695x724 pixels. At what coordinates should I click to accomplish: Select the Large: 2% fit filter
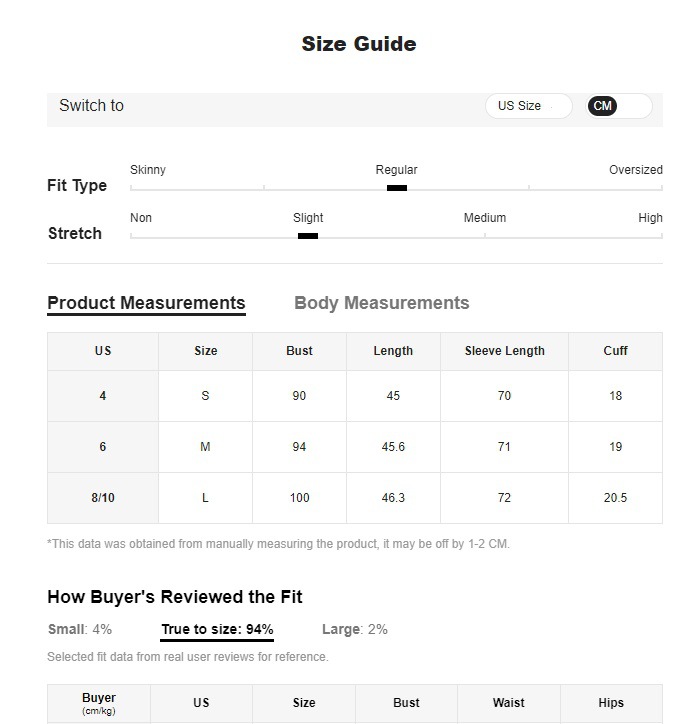coord(355,629)
